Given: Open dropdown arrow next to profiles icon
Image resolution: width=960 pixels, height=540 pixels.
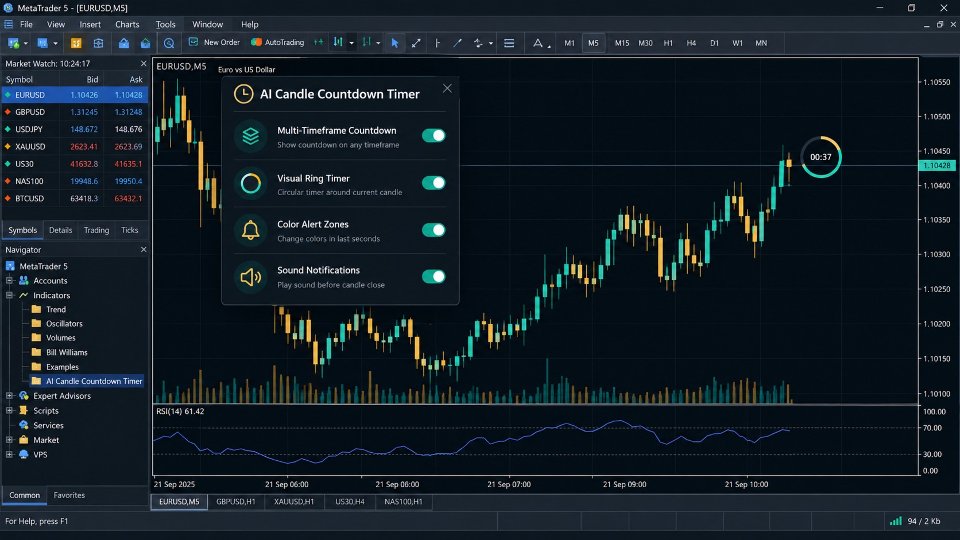Looking at the screenshot, I should click(x=55, y=43).
